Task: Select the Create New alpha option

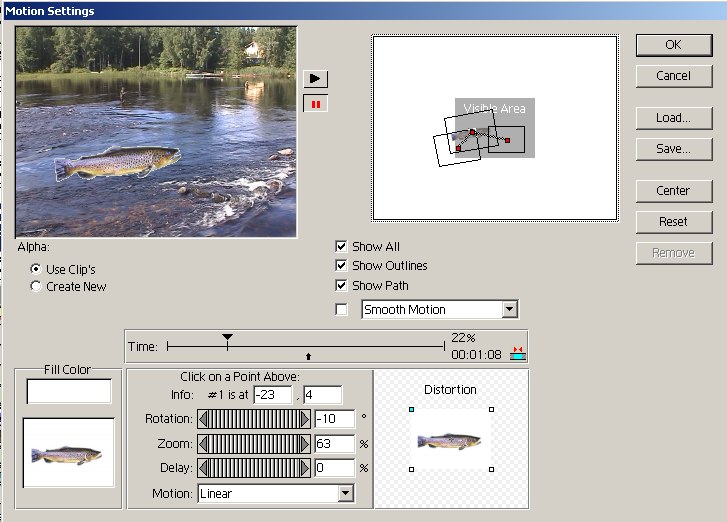Action: pos(36,286)
